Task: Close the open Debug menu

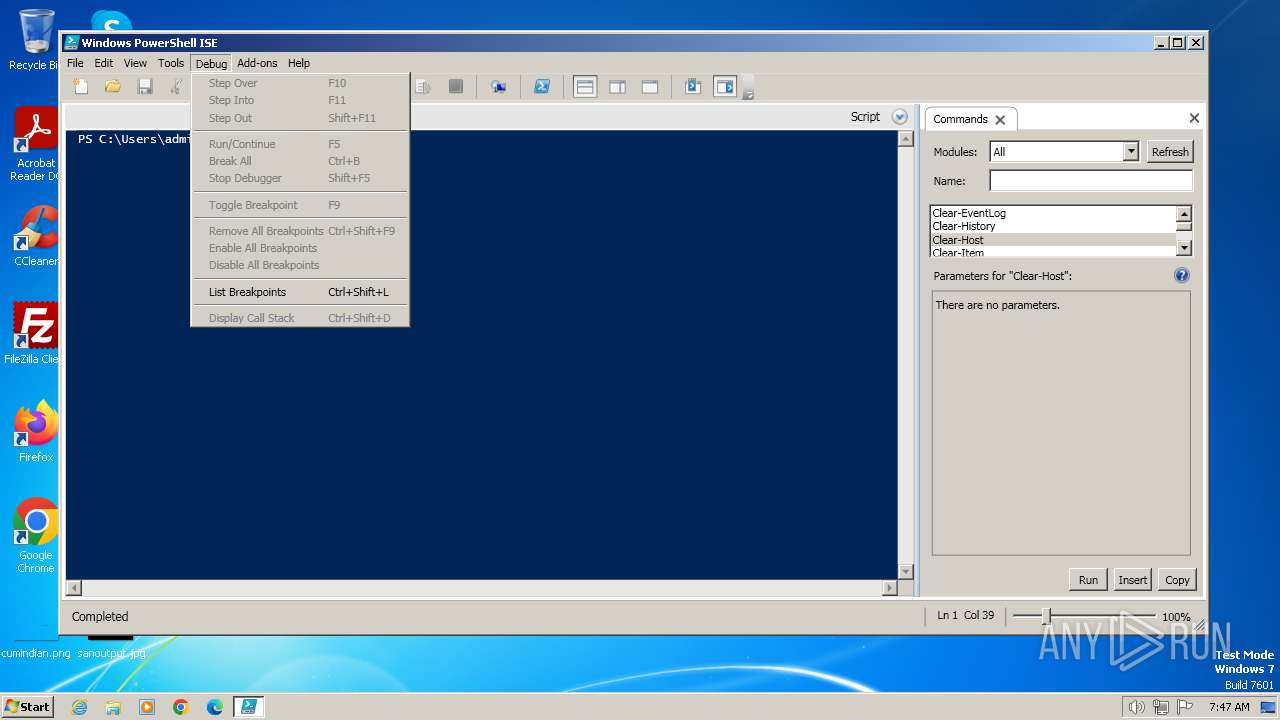Action: click(x=211, y=63)
